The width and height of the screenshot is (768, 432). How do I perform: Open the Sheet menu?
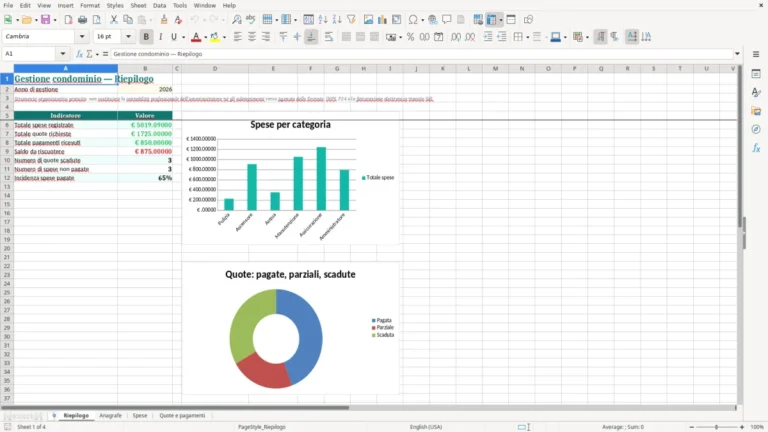[138, 5]
